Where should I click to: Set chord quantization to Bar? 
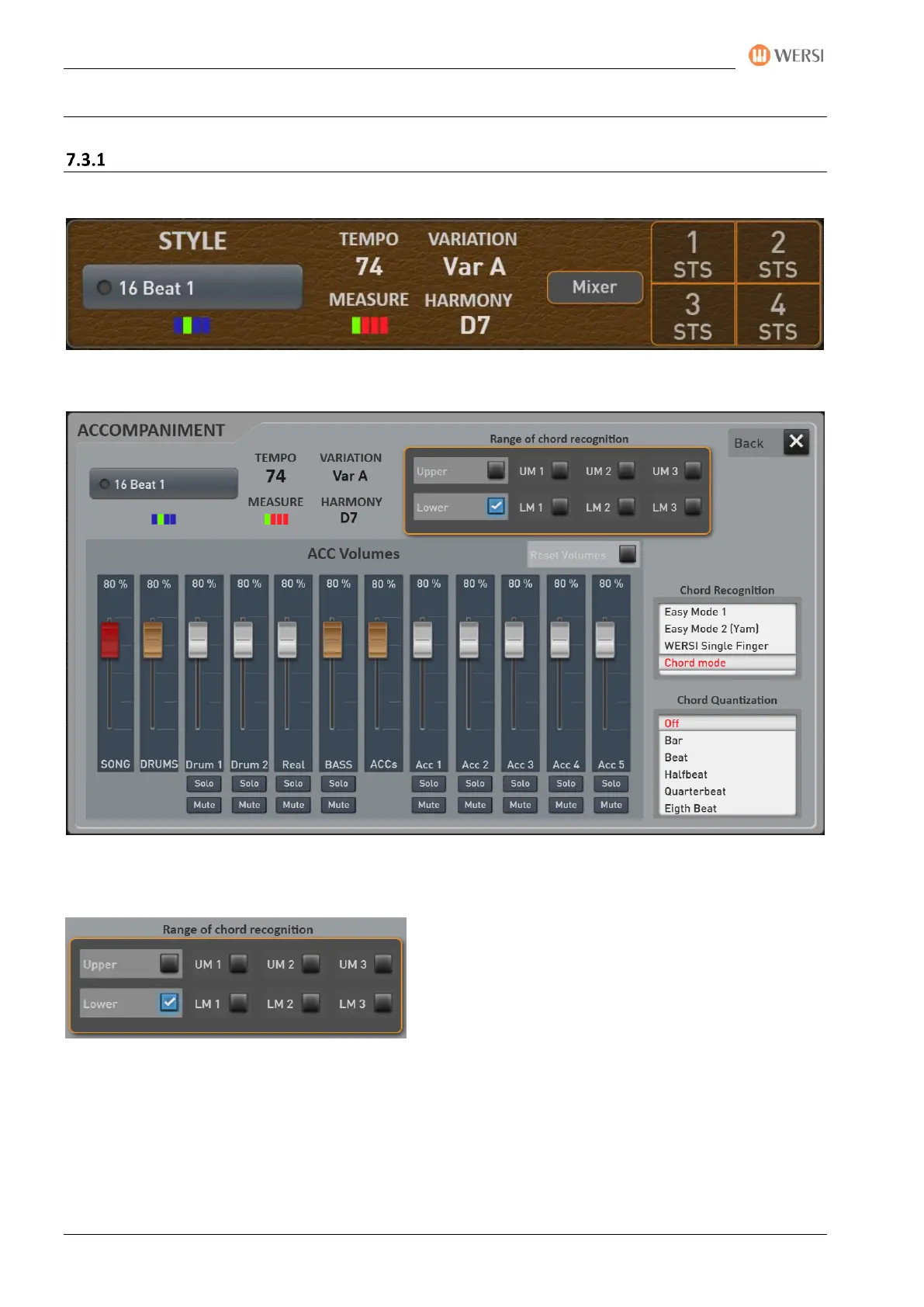(x=728, y=740)
